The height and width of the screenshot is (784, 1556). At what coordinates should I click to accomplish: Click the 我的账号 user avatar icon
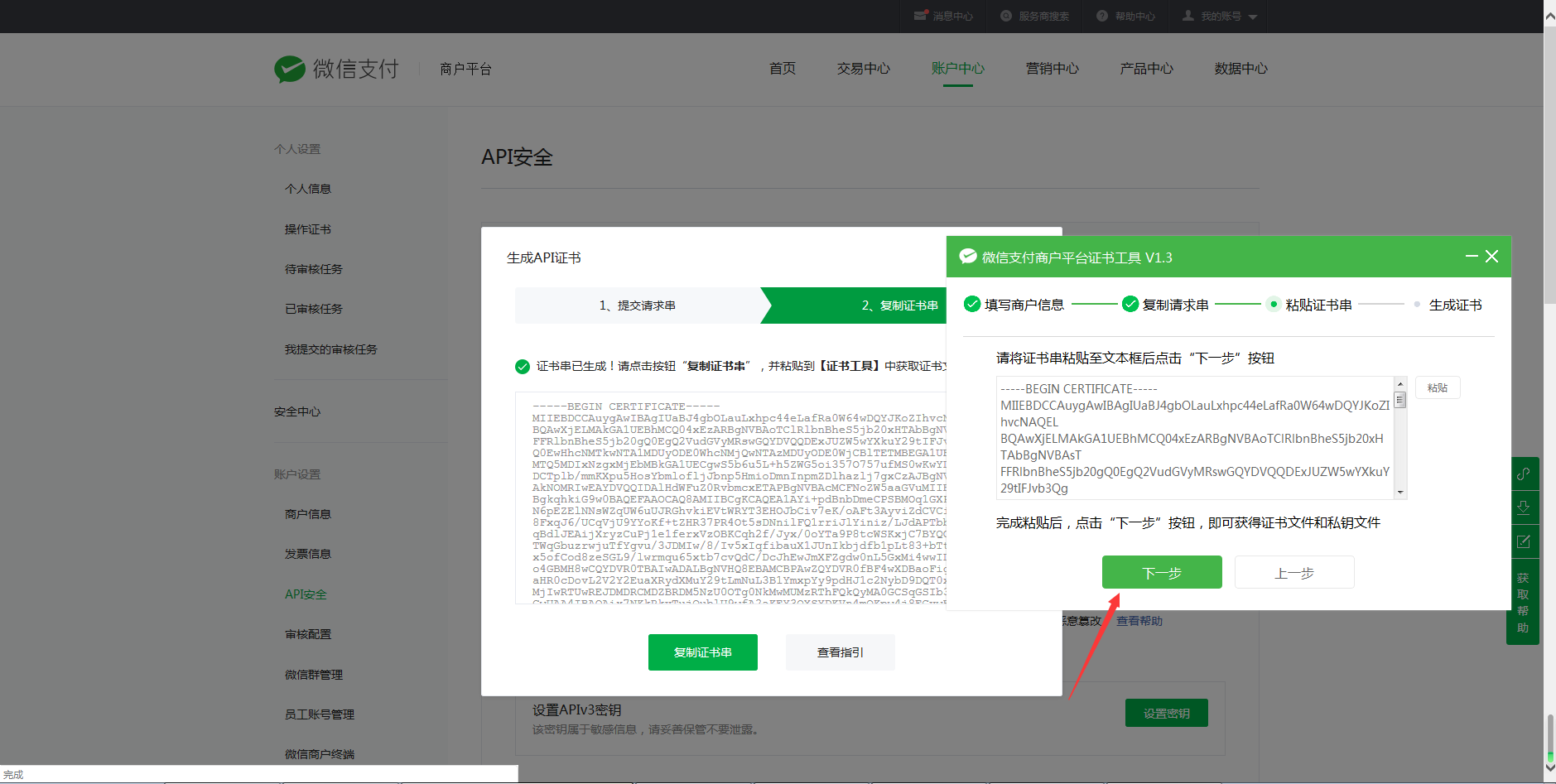1188,16
